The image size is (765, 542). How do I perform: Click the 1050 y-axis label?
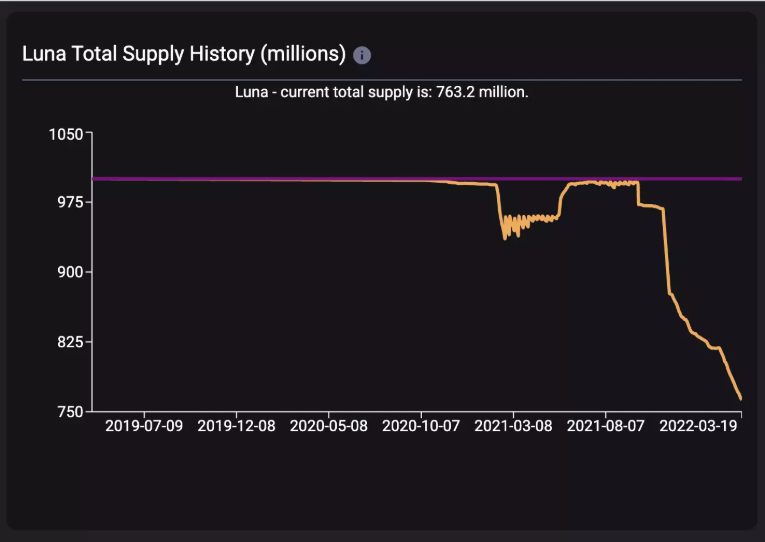(x=66, y=134)
